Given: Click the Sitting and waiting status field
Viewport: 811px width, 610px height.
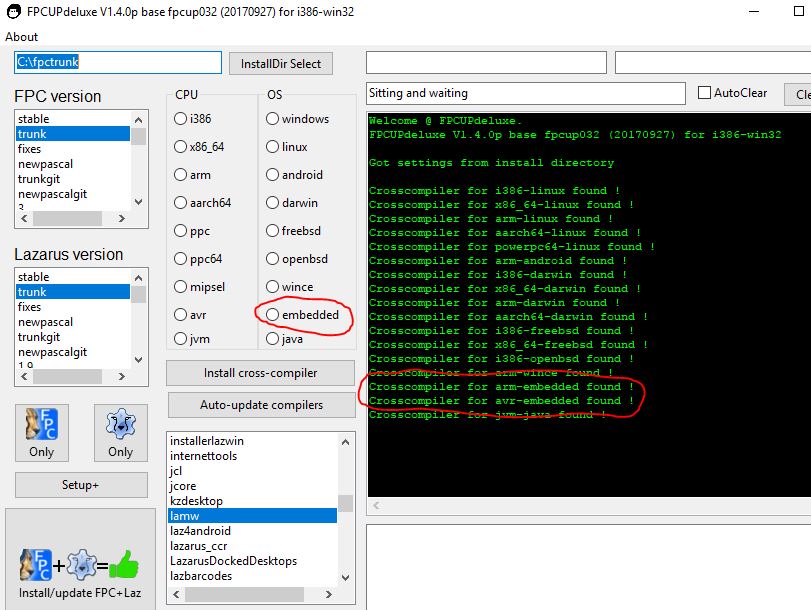Looking at the screenshot, I should click(525, 93).
